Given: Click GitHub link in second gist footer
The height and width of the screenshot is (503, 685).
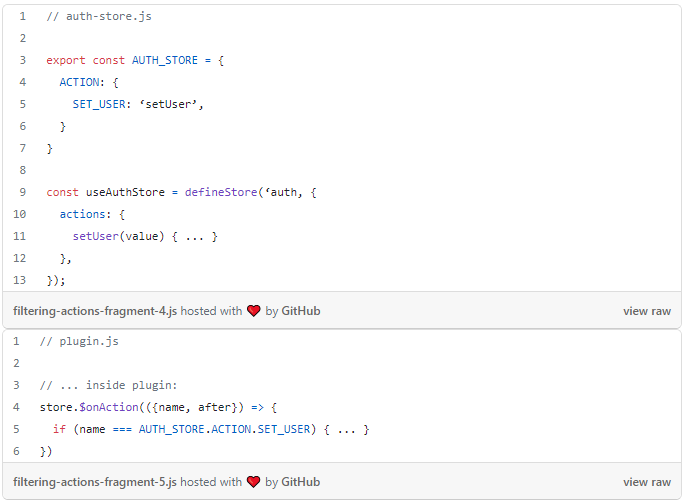Looking at the screenshot, I should click(301, 482).
